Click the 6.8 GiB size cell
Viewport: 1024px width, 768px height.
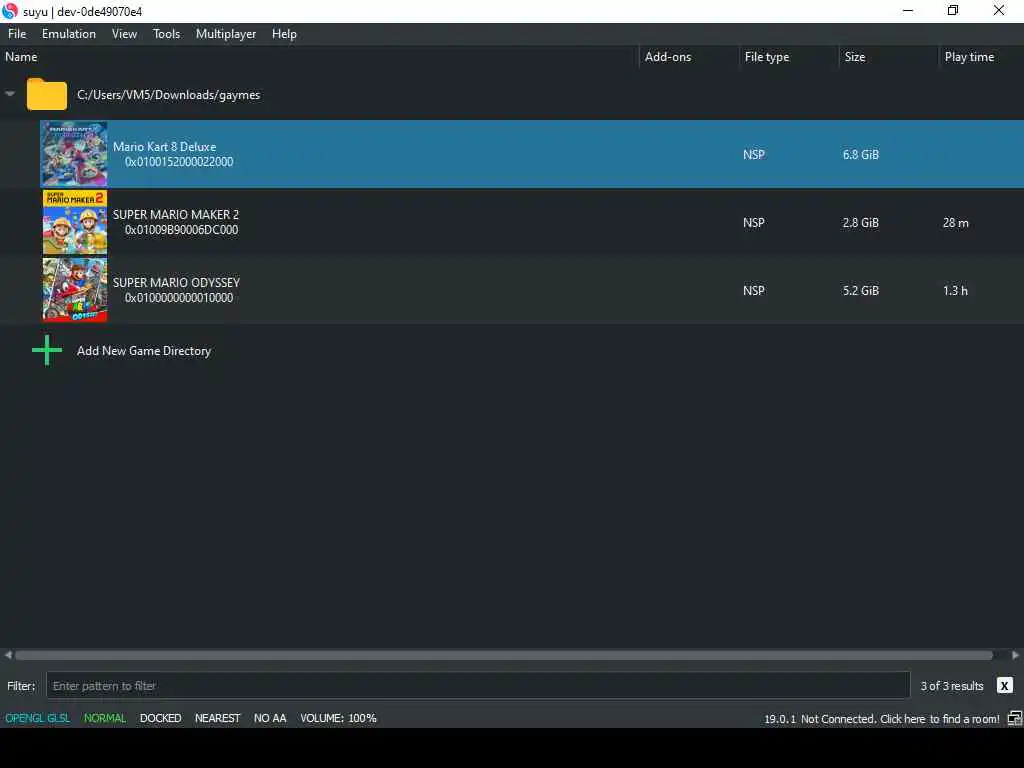[861, 155]
